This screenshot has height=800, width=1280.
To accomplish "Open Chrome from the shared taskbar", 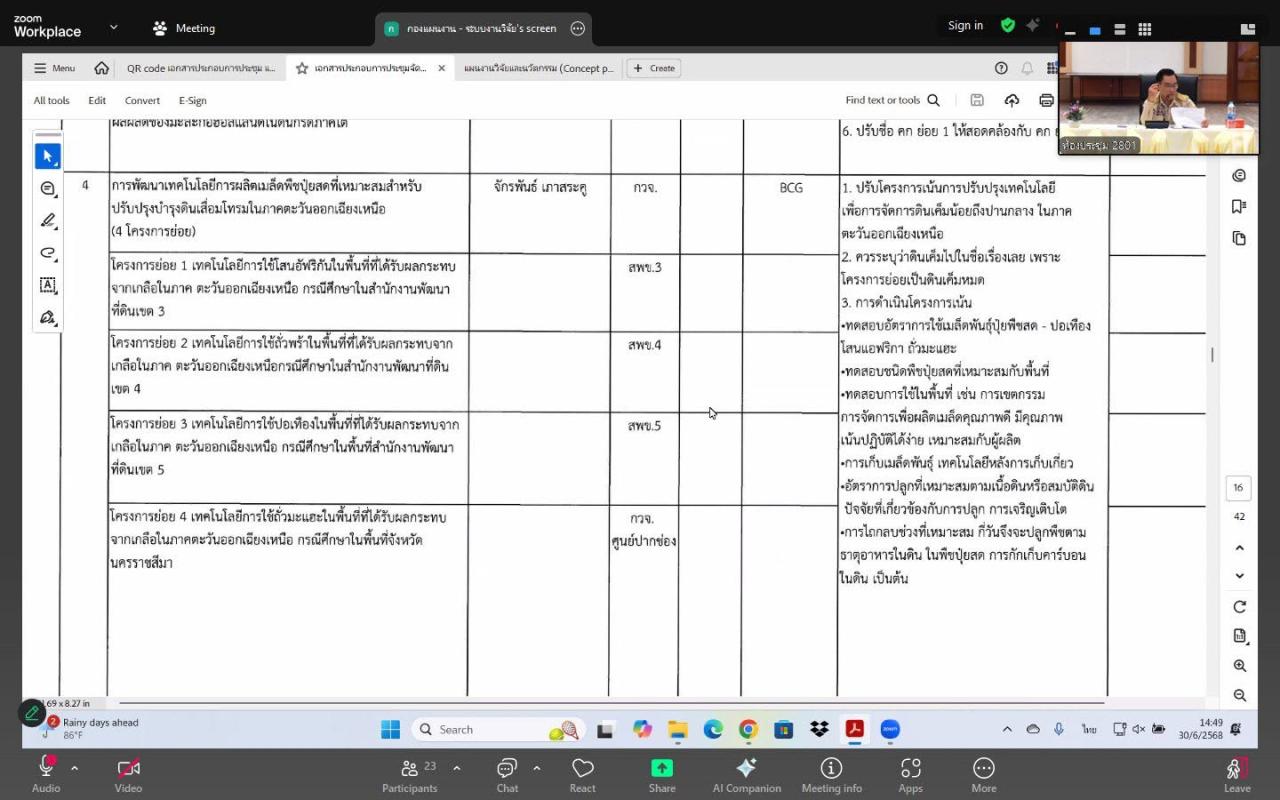I will [748, 729].
